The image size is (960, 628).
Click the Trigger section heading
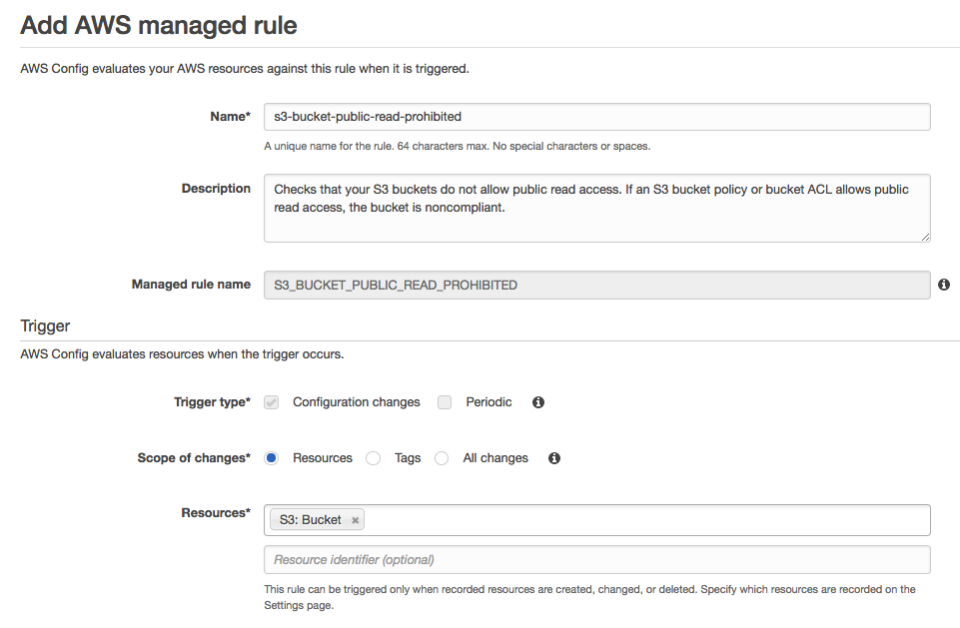tap(45, 326)
